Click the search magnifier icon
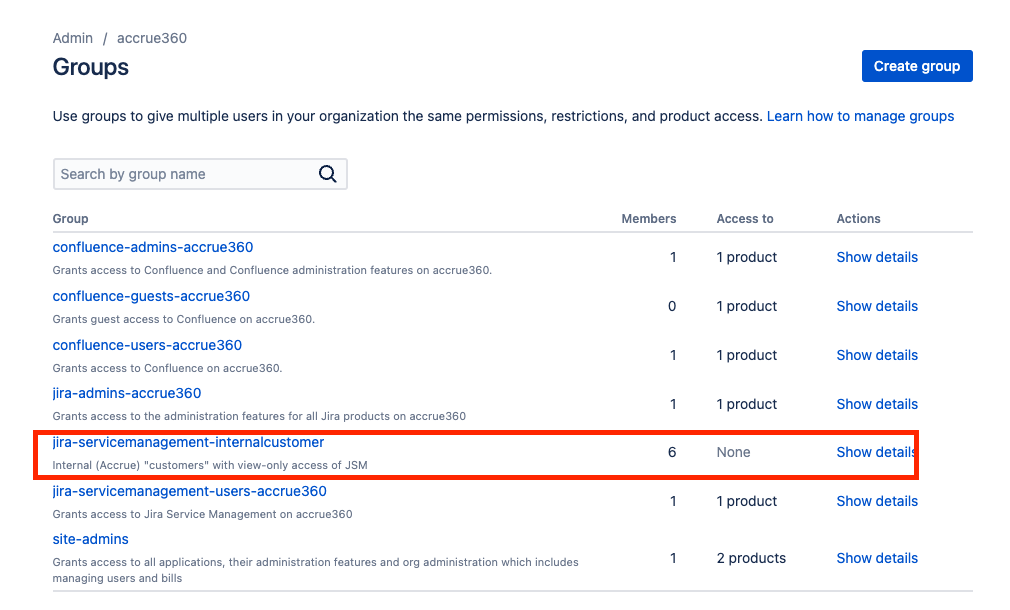This screenshot has height=610, width=1010. (327, 174)
